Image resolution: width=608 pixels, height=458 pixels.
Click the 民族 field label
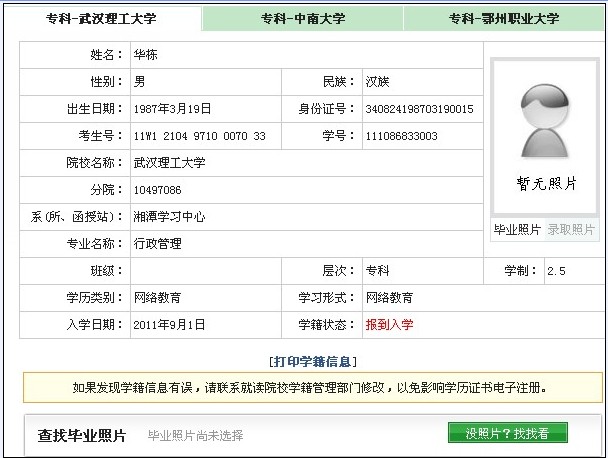coord(338,82)
